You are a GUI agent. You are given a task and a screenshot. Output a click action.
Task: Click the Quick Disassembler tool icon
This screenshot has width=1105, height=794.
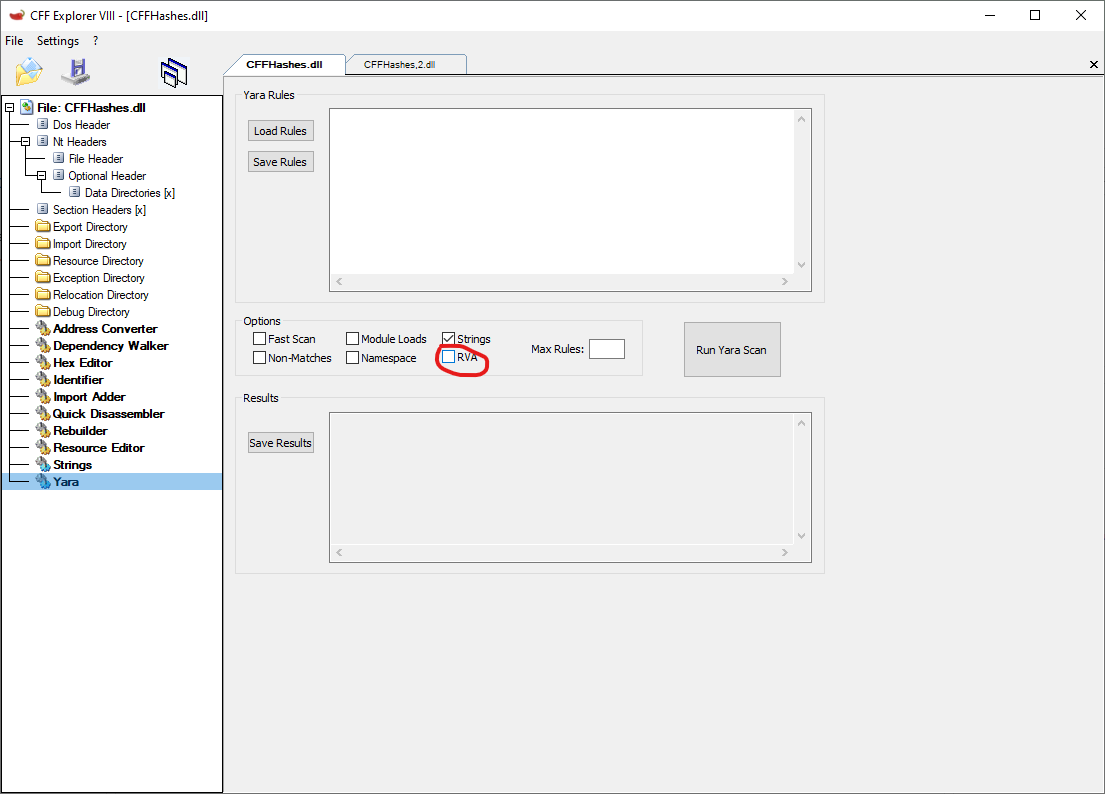point(43,413)
